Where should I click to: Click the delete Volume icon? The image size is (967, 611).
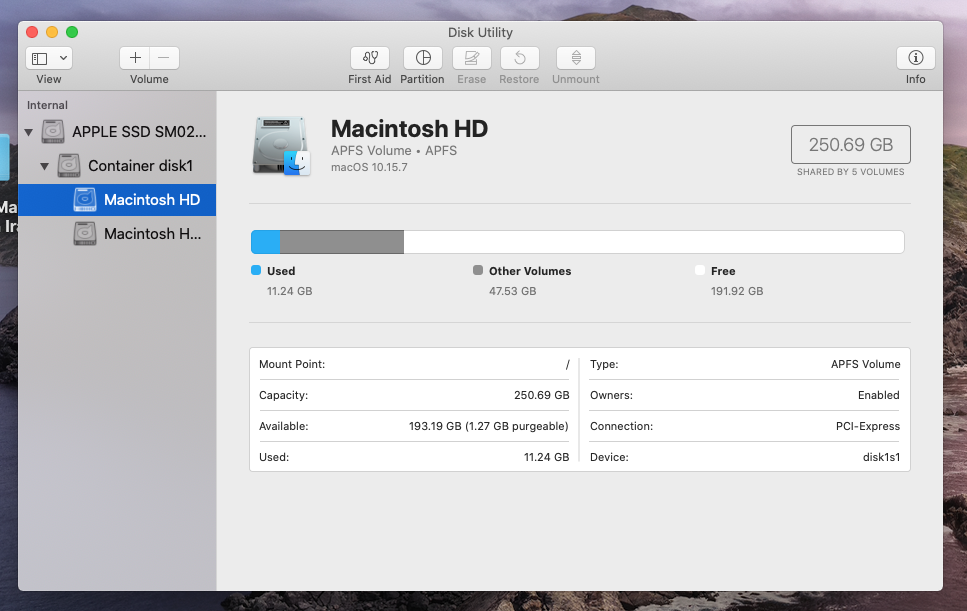point(163,57)
